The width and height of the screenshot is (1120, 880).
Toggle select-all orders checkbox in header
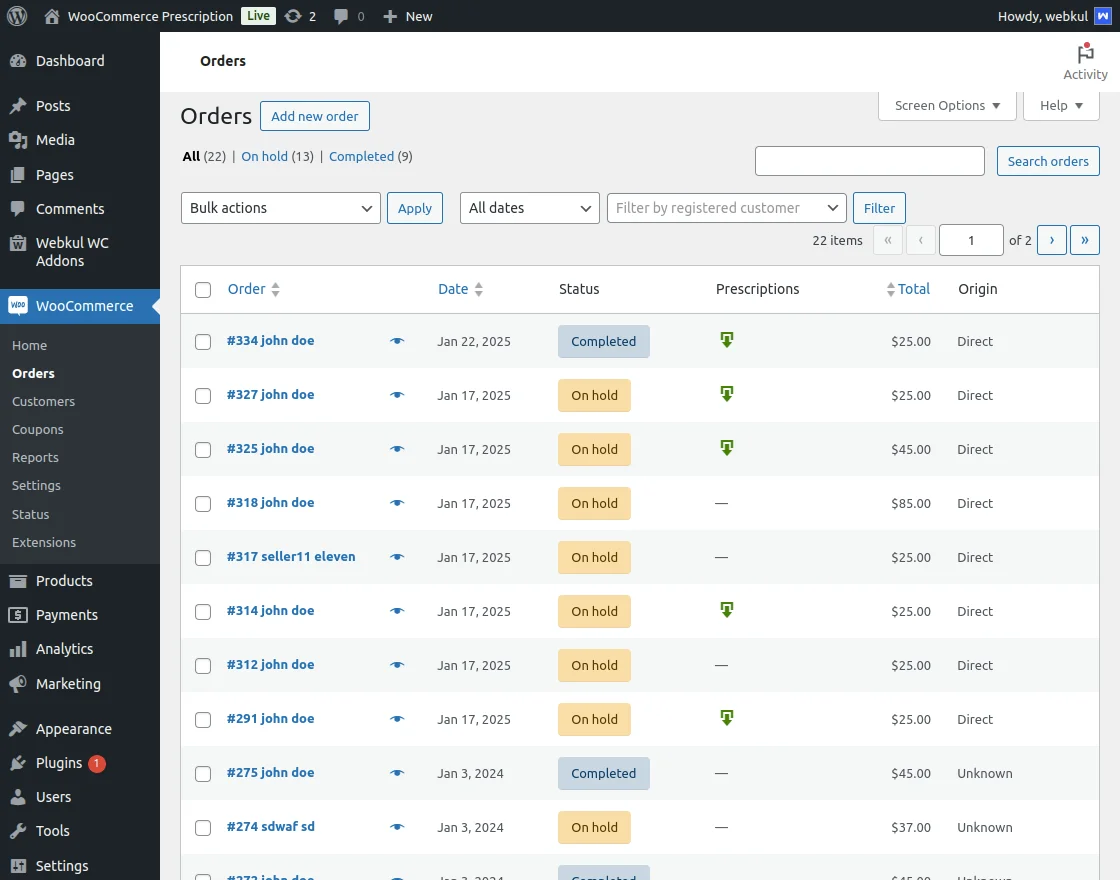click(x=203, y=290)
